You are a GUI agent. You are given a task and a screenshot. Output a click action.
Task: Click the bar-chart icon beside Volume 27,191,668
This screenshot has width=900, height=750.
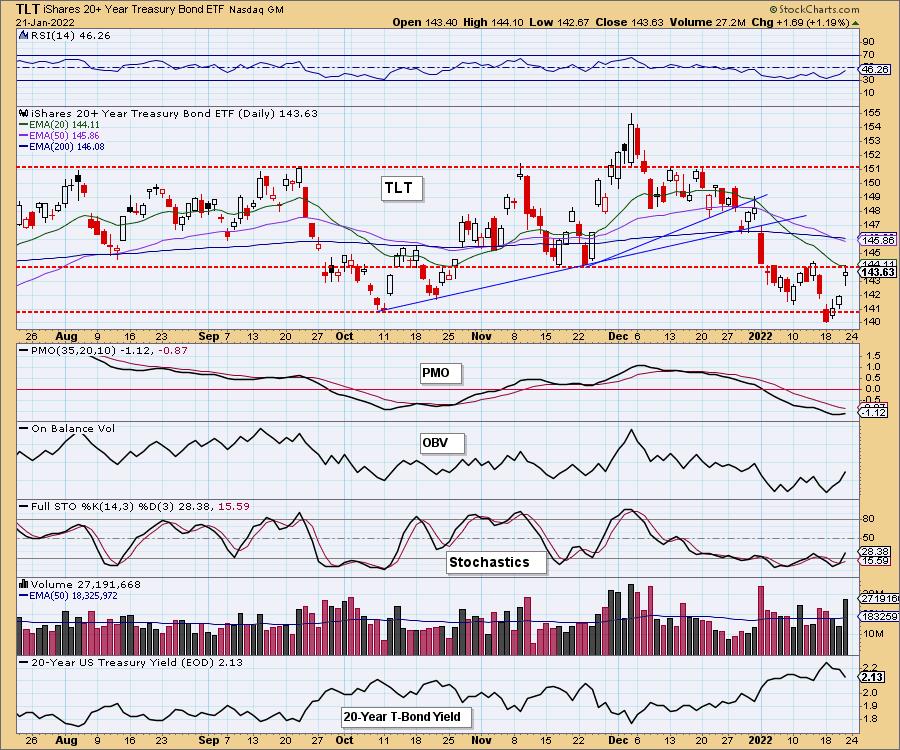click(x=24, y=584)
